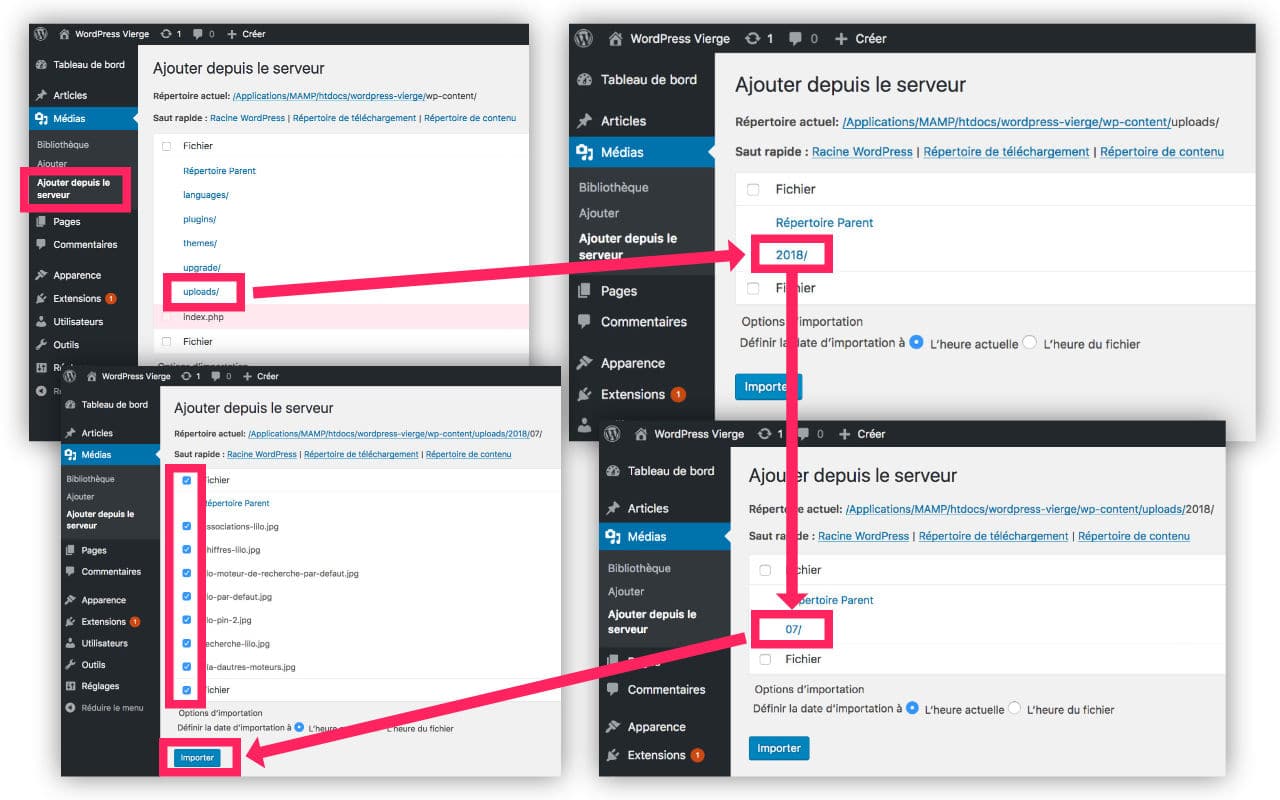Open the uploads/ folder in the file list
The height and width of the screenshot is (800, 1280).
[200, 292]
